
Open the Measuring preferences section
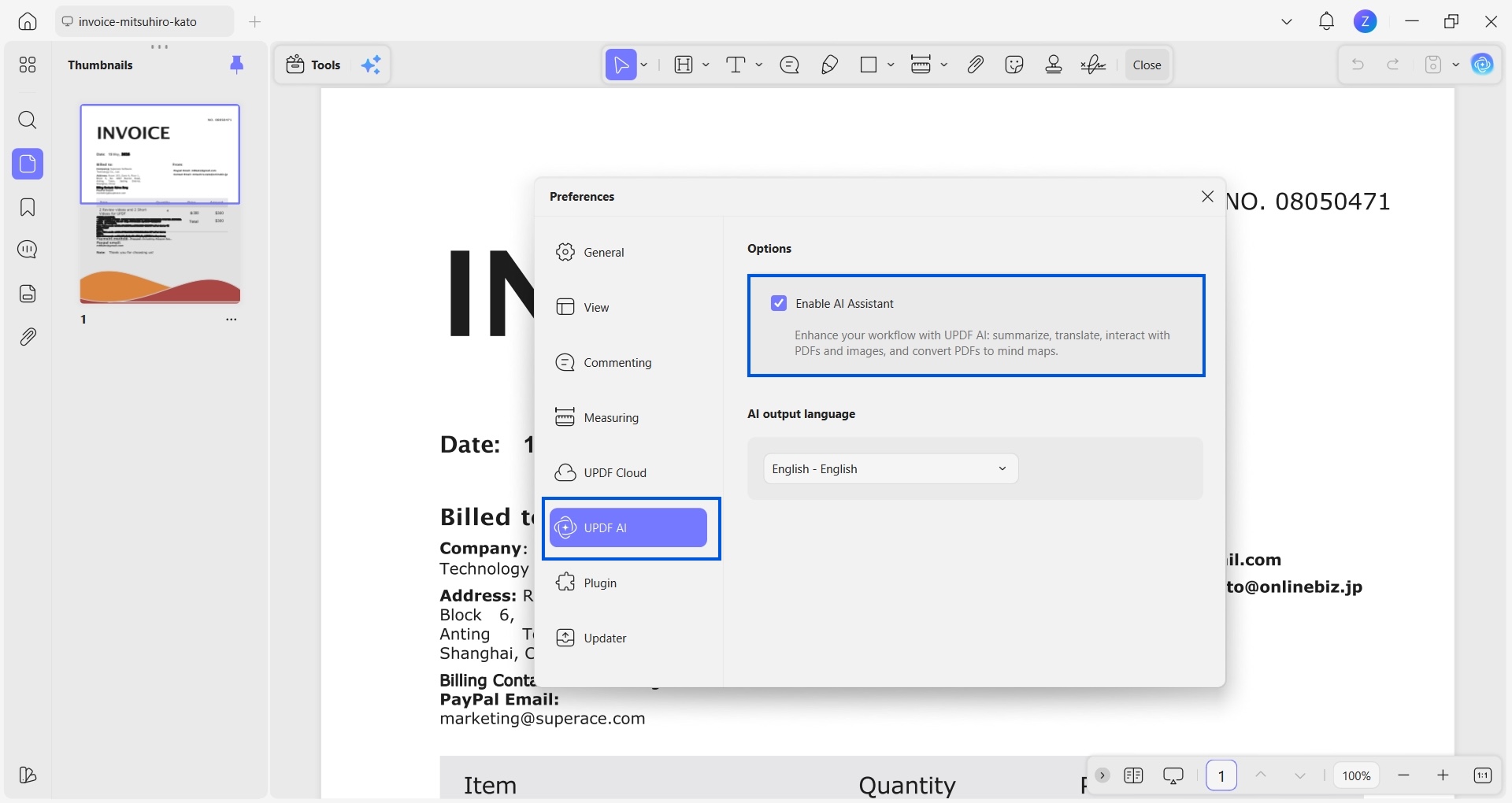[x=628, y=417]
